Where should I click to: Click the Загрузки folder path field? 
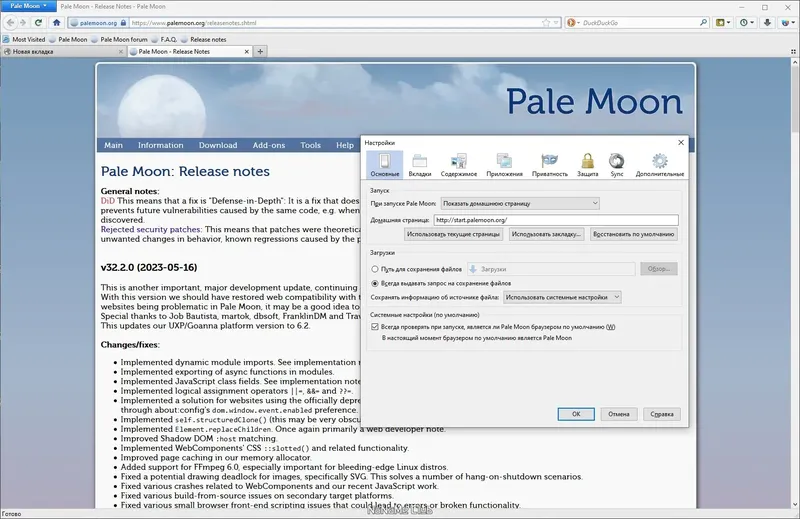551,269
